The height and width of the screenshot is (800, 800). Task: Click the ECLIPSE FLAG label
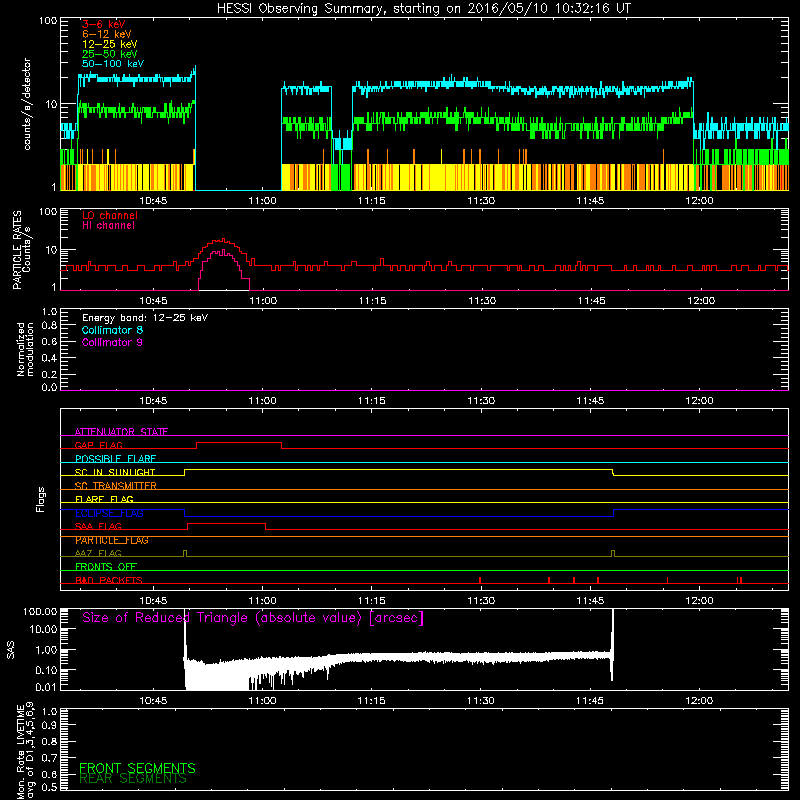click(109, 513)
